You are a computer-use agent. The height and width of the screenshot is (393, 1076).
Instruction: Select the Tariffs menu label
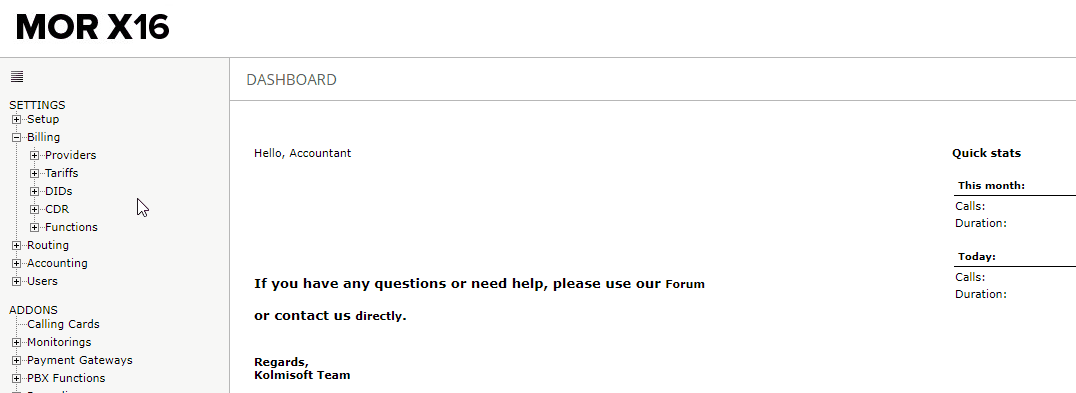pyautogui.click(x=62, y=173)
